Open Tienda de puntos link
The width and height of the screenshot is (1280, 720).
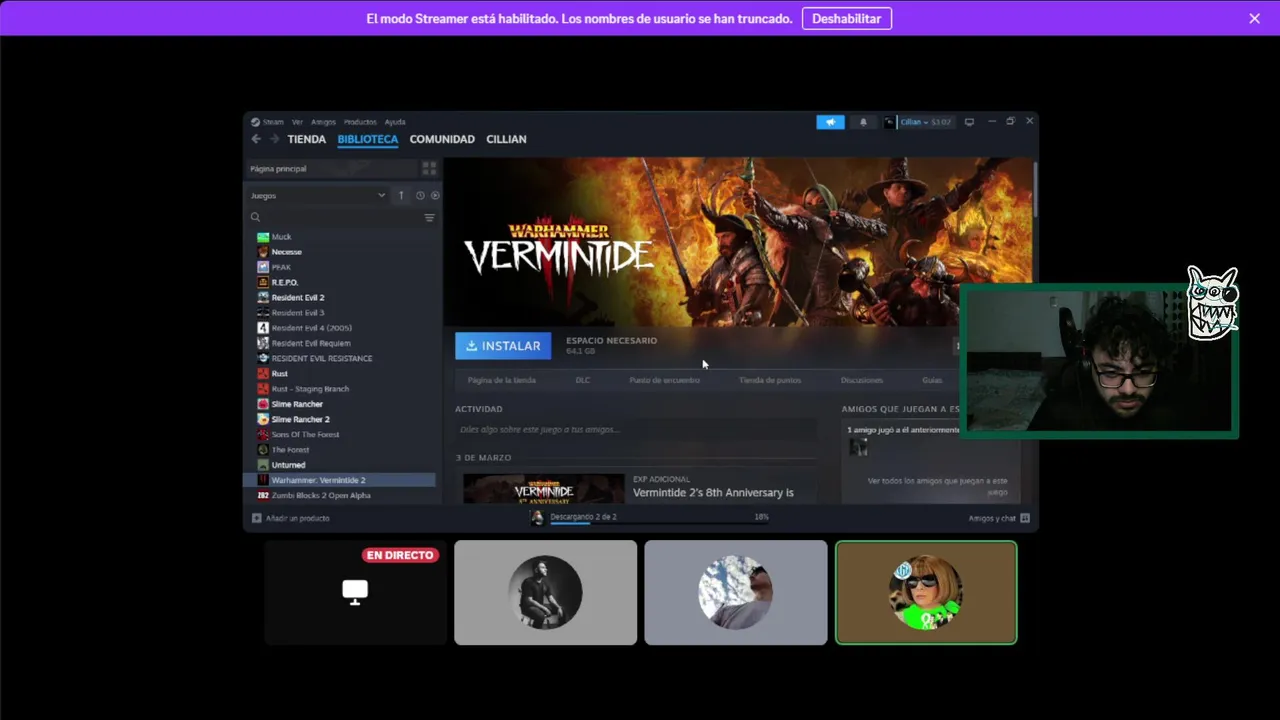tap(770, 380)
